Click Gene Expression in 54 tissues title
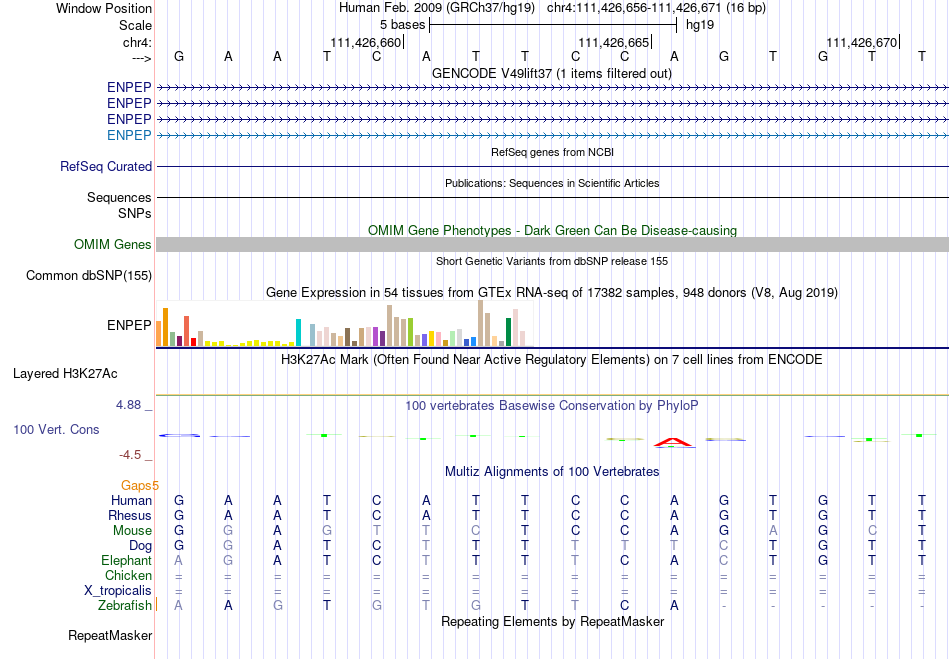The image size is (950, 659). [x=552, y=293]
